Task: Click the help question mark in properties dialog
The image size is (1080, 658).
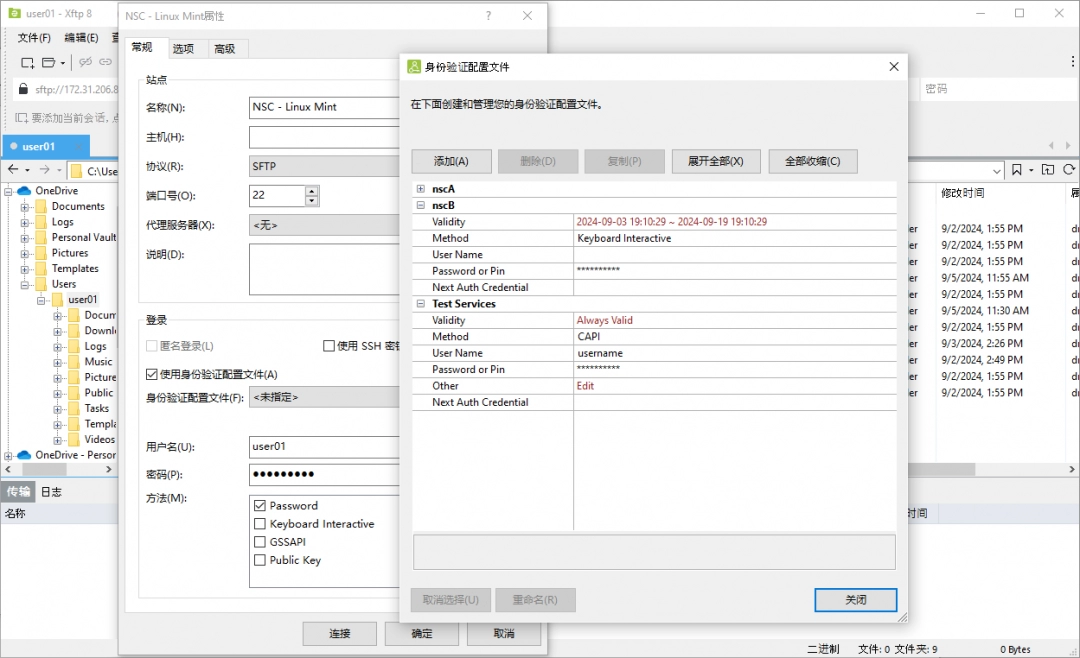Action: [x=488, y=16]
